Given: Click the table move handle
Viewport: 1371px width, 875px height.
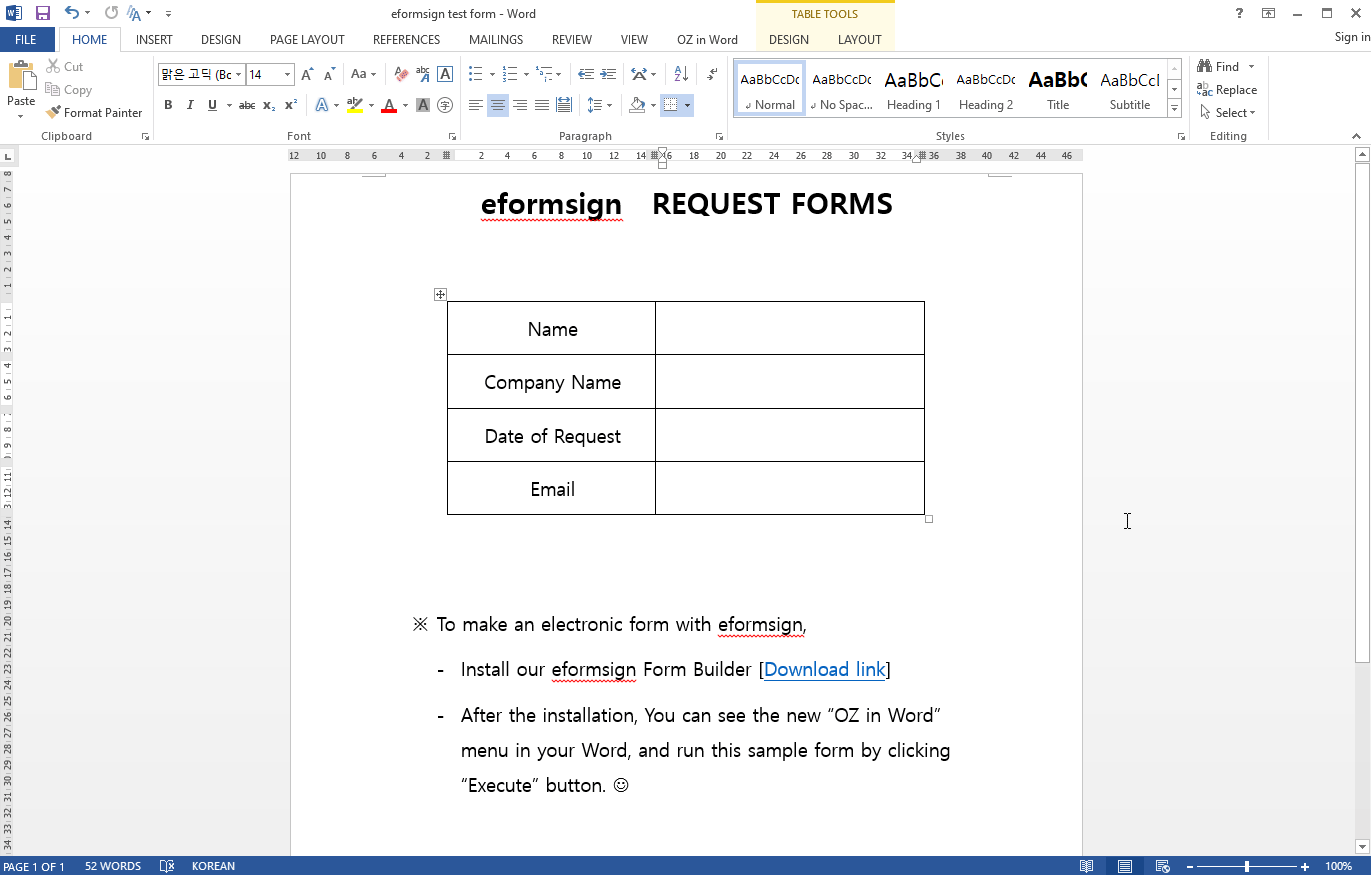Looking at the screenshot, I should (x=440, y=294).
